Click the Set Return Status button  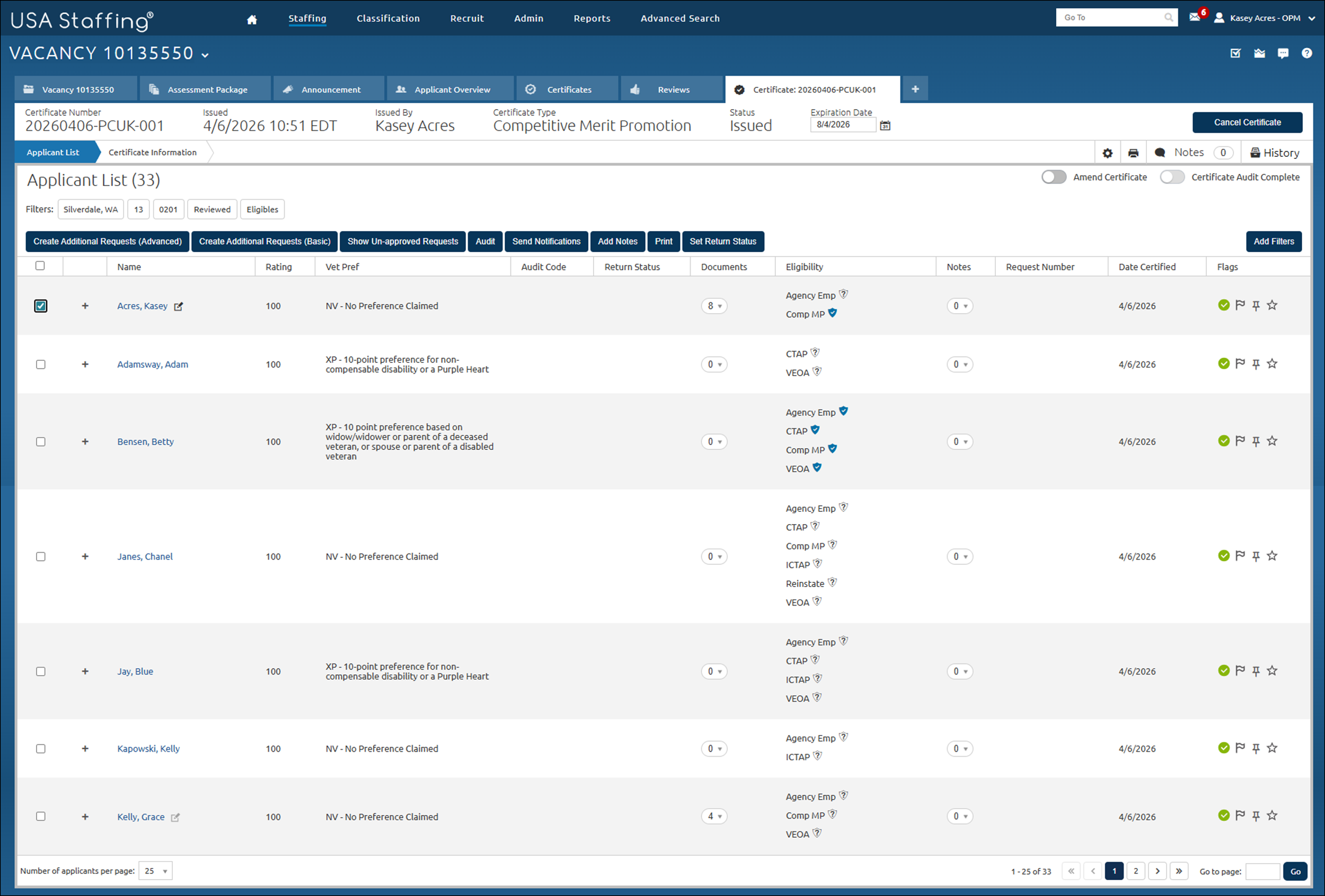click(x=723, y=242)
